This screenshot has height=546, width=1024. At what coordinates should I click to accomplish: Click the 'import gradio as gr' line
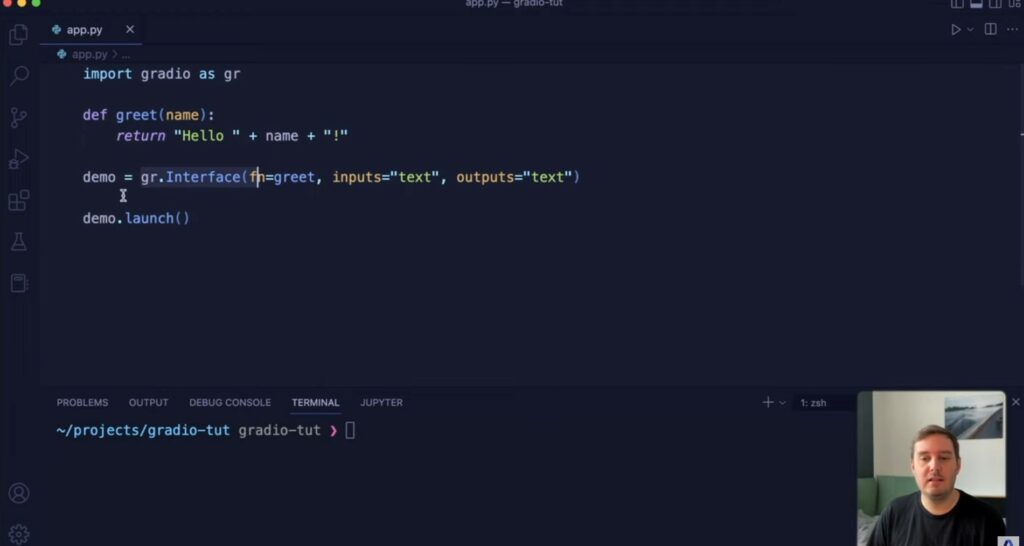[161, 74]
